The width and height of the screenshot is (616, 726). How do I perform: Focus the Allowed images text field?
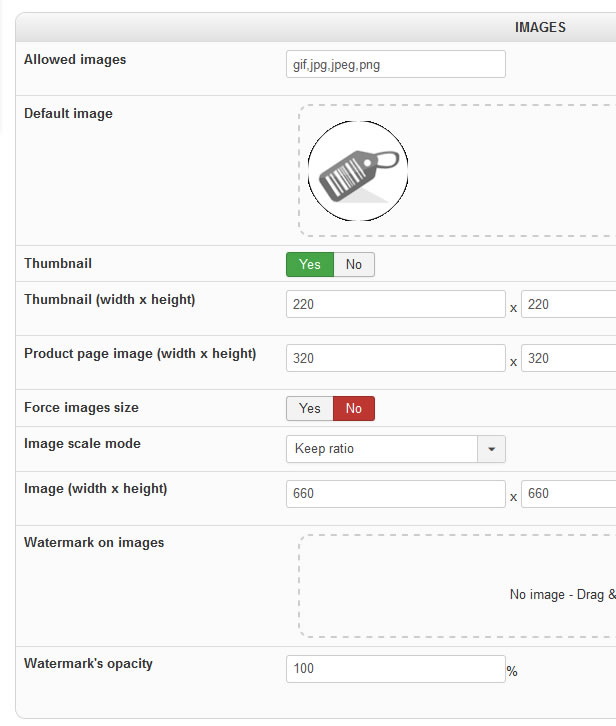coord(395,64)
